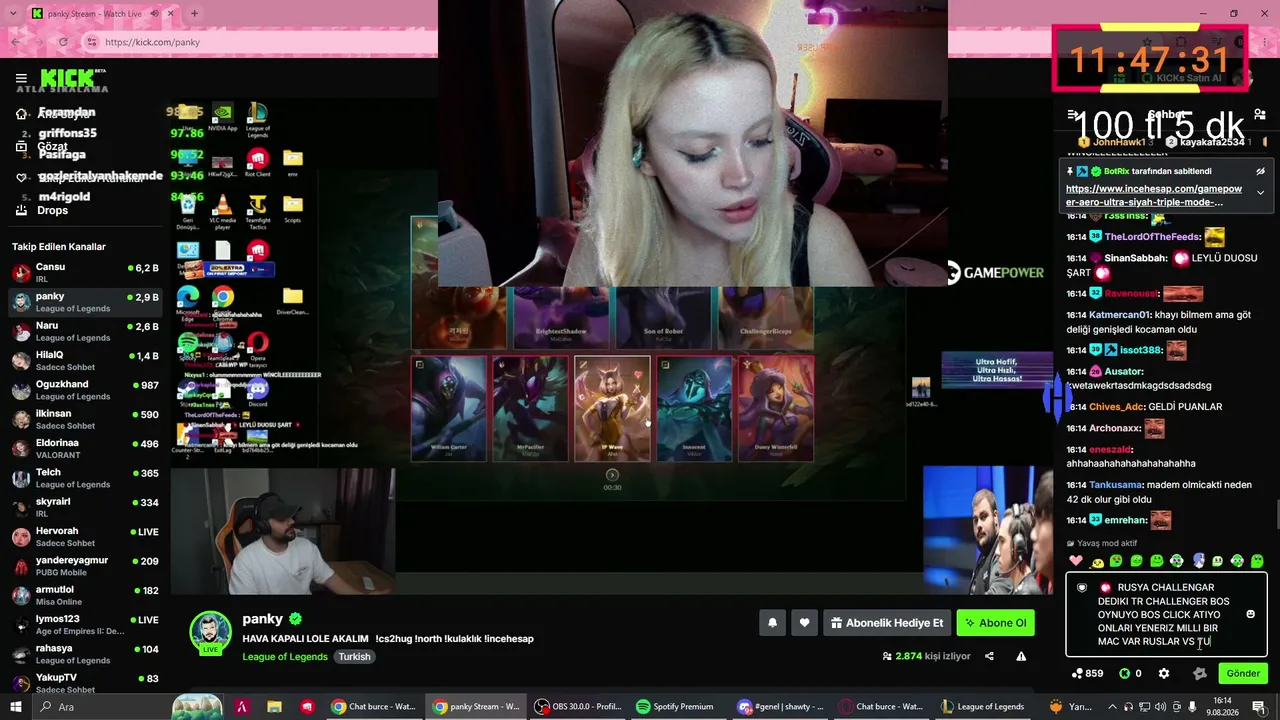Click username Katmercan01 in chat
The height and width of the screenshot is (720, 1280).
(1120, 315)
